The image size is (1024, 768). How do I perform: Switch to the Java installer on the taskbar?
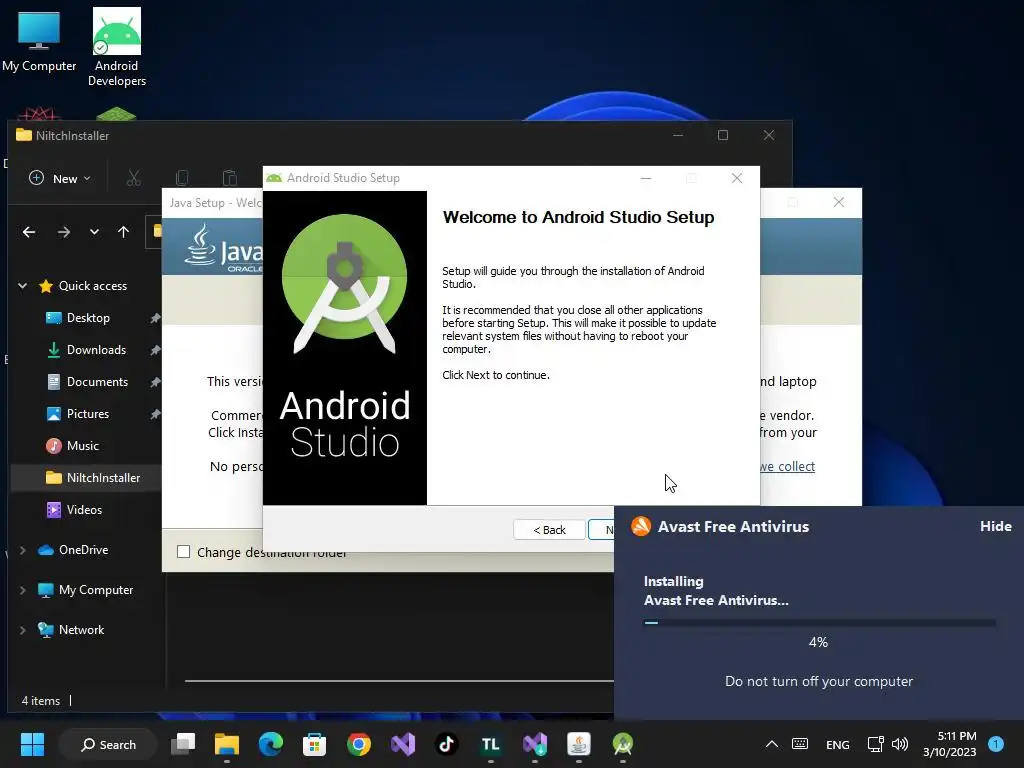coord(579,744)
